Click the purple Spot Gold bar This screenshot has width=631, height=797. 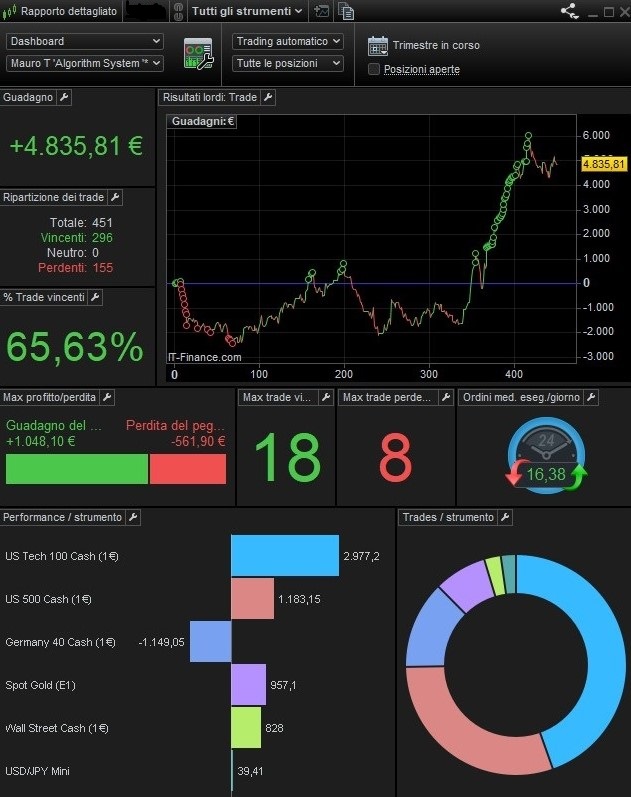coord(249,685)
